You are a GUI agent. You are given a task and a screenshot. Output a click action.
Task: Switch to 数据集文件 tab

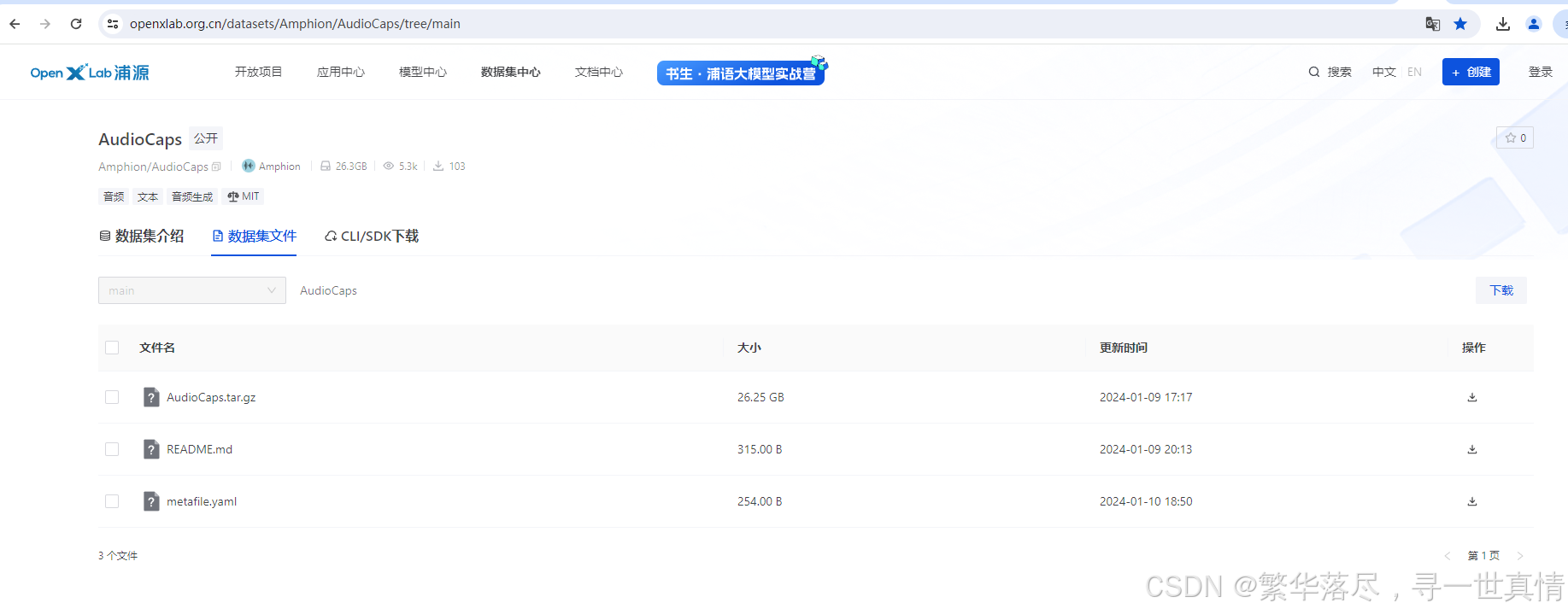coord(254,237)
